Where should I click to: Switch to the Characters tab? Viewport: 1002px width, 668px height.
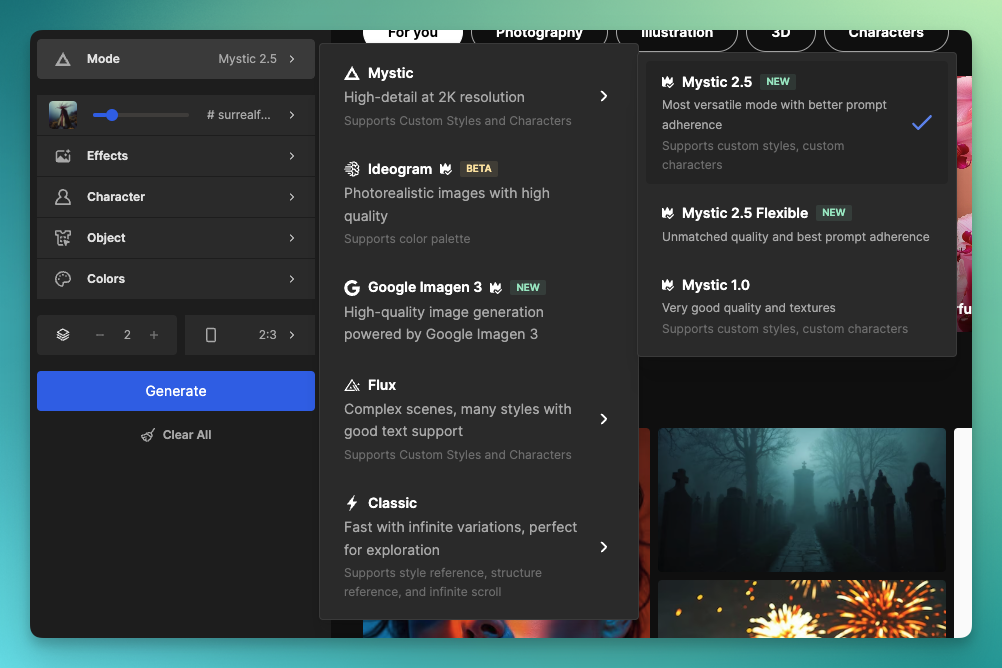[886, 38]
